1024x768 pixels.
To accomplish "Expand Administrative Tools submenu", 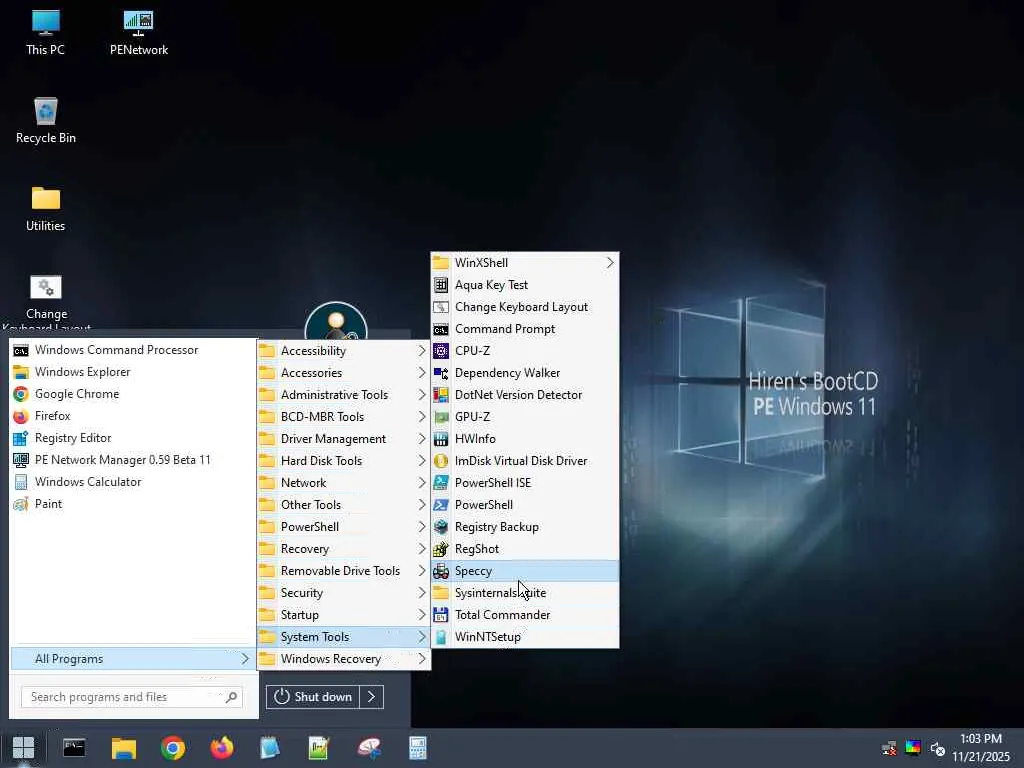I will pyautogui.click(x=344, y=395).
